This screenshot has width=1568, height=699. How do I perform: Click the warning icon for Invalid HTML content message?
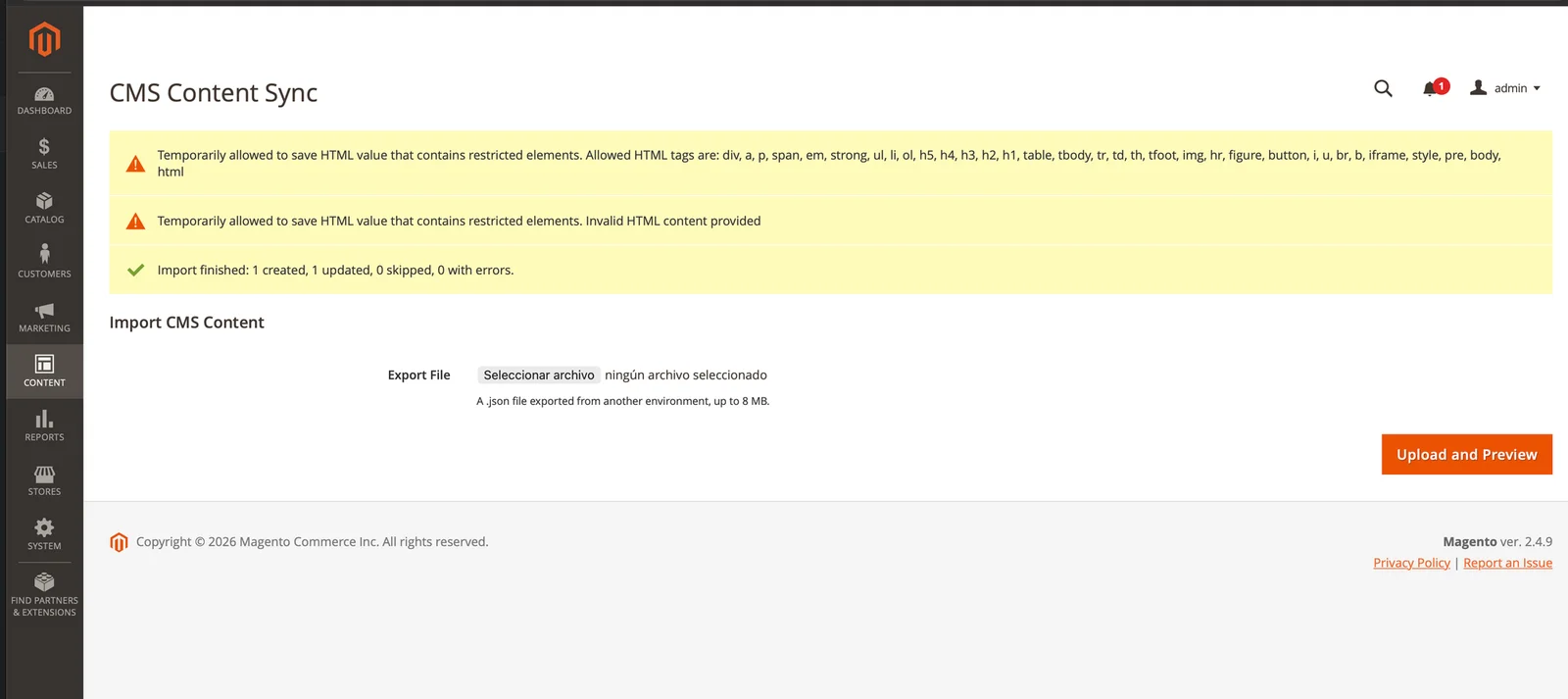click(x=136, y=222)
